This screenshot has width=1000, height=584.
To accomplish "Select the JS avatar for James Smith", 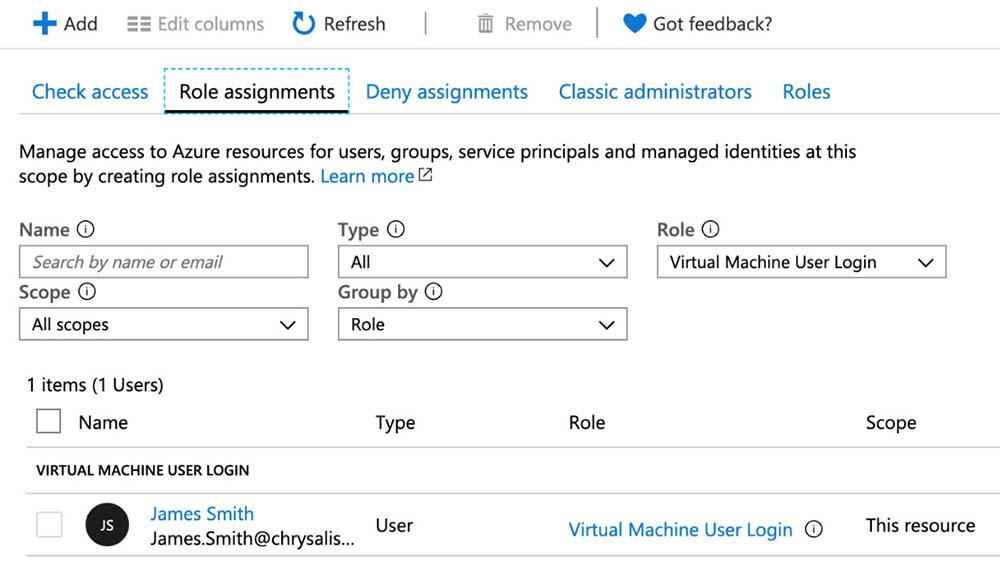I will (x=107, y=525).
